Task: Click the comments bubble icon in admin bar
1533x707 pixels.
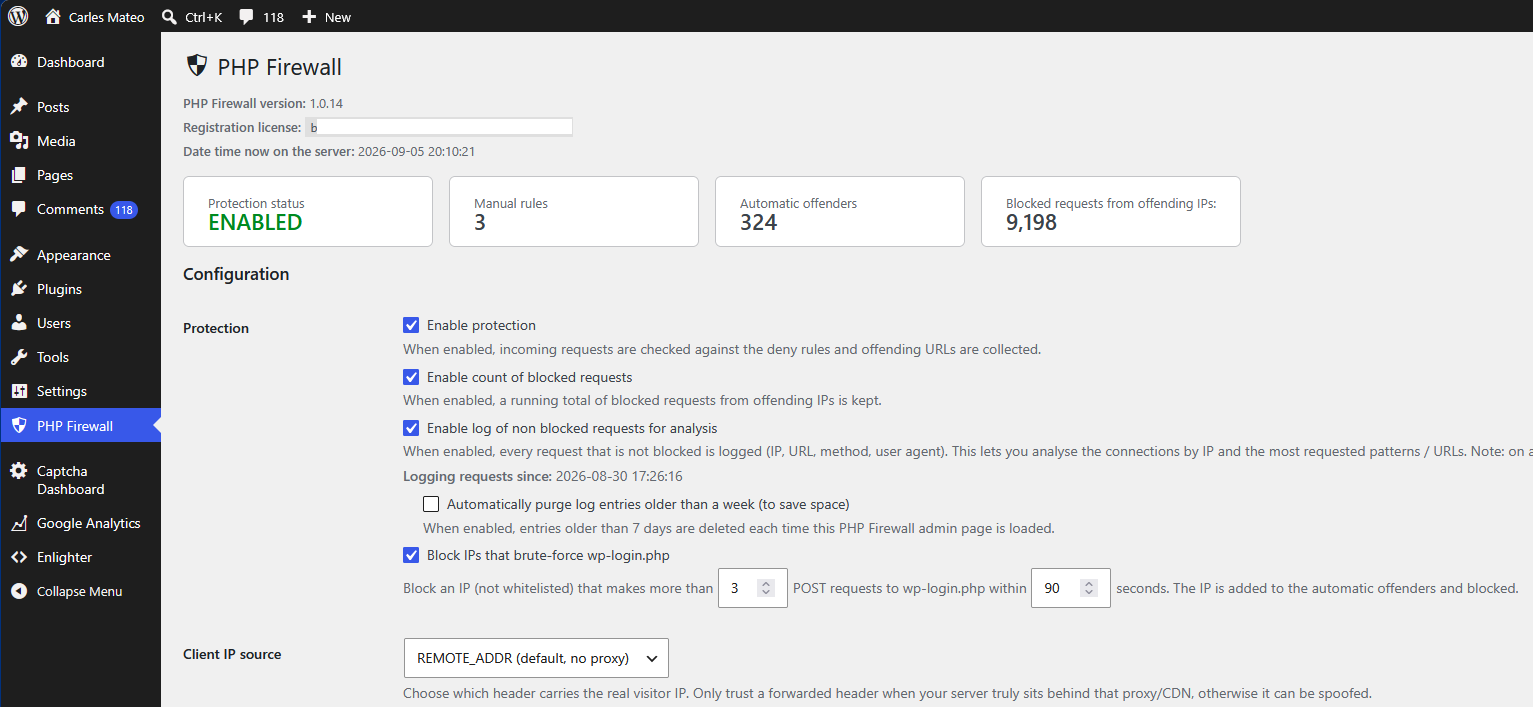Action: coord(246,16)
